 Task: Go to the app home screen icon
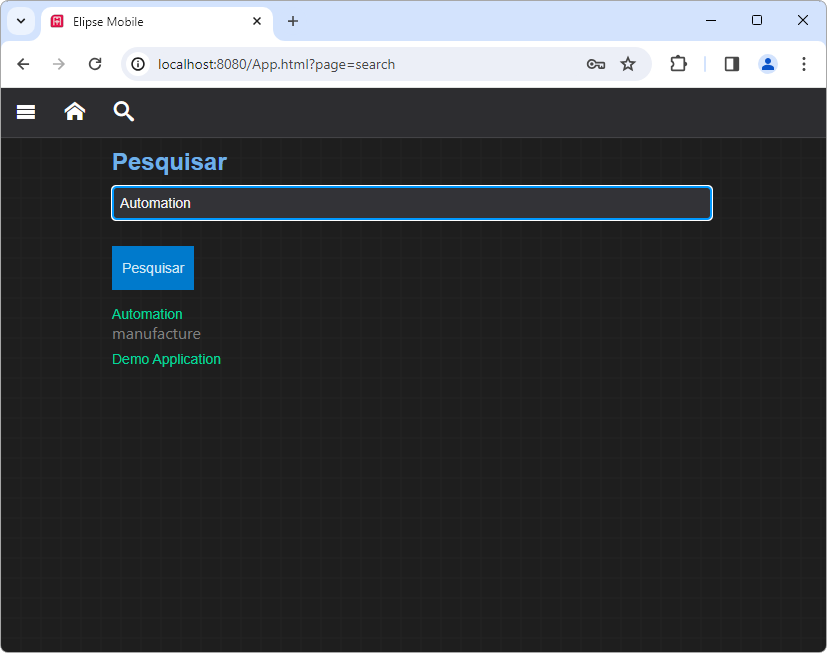[x=75, y=112]
